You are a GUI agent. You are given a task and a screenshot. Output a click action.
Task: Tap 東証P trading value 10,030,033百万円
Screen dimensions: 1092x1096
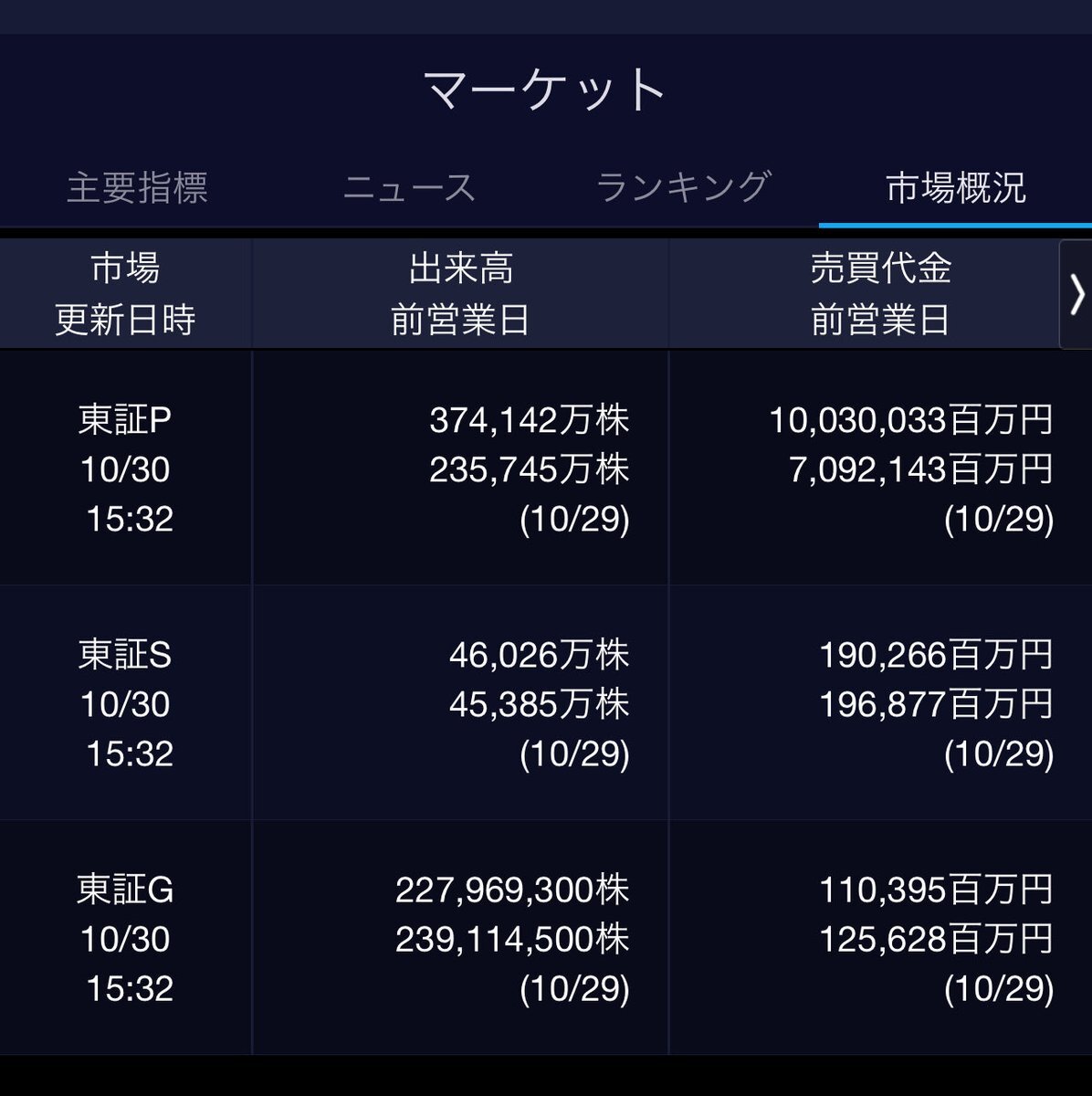tap(910, 420)
